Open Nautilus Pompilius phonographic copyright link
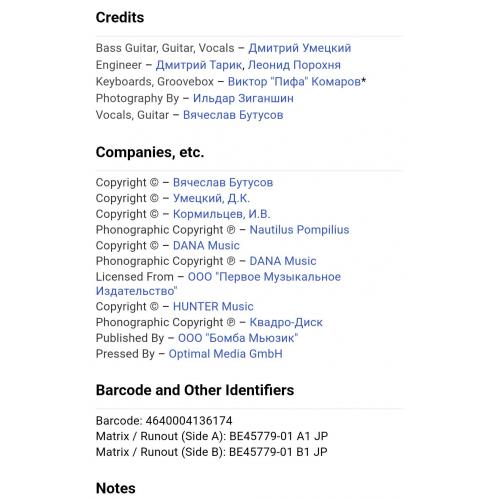The image size is (500, 500). (299, 230)
